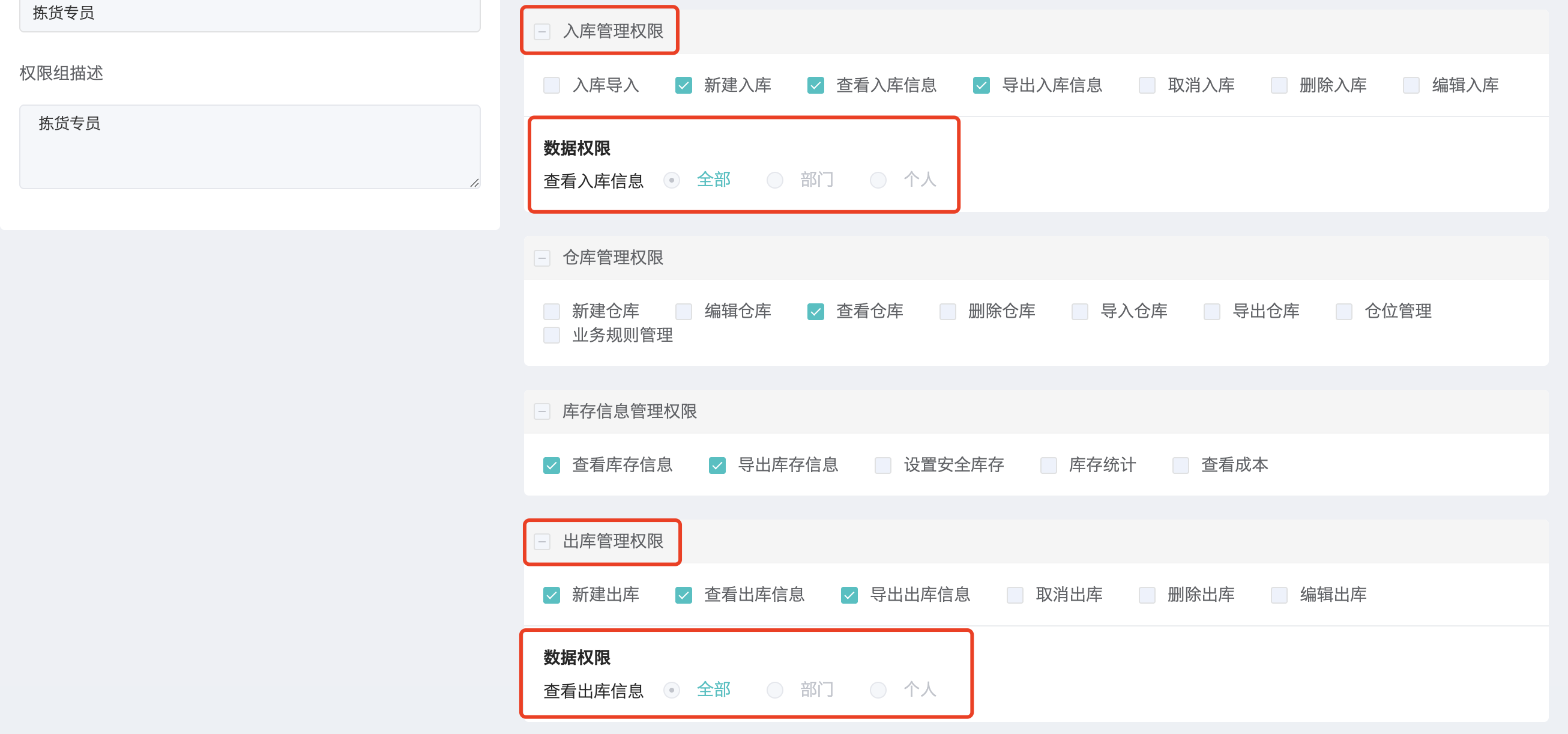The height and width of the screenshot is (734, 1568).
Task: Collapse the 库存信息管理权限 section toggle
Action: (x=541, y=412)
